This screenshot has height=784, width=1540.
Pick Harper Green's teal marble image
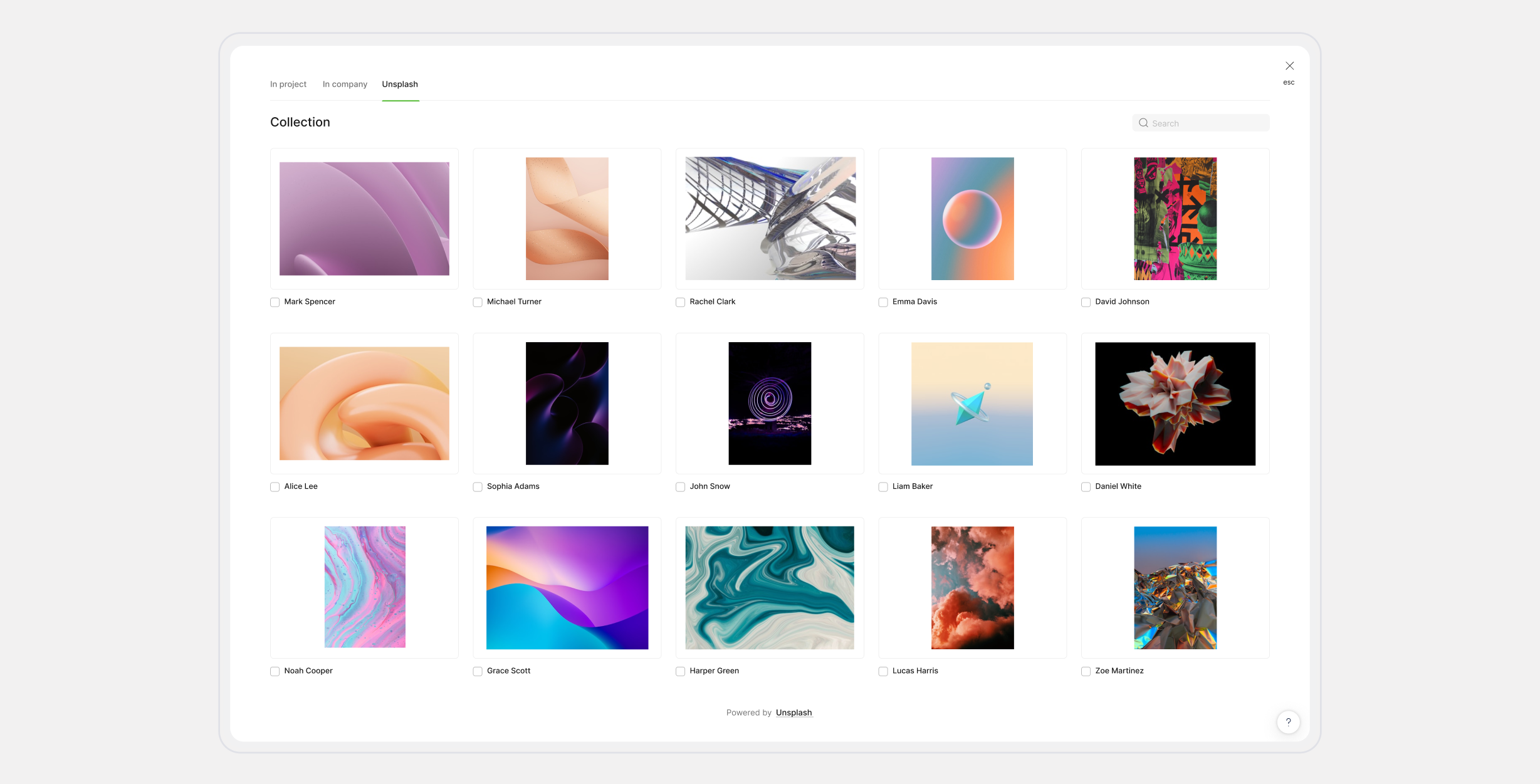[x=770, y=588]
